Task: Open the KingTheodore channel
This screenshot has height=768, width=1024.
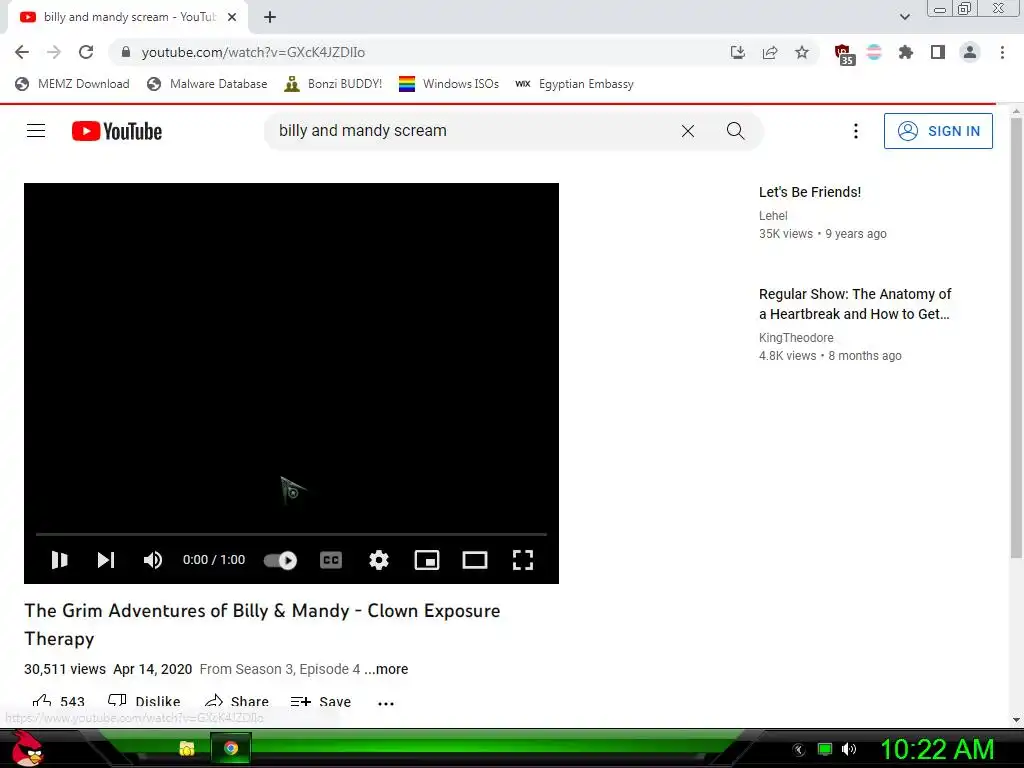Action: point(796,338)
